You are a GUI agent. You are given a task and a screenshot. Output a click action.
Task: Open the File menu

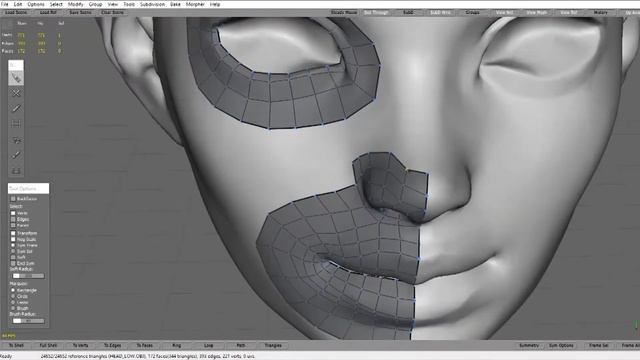pos(5,4)
